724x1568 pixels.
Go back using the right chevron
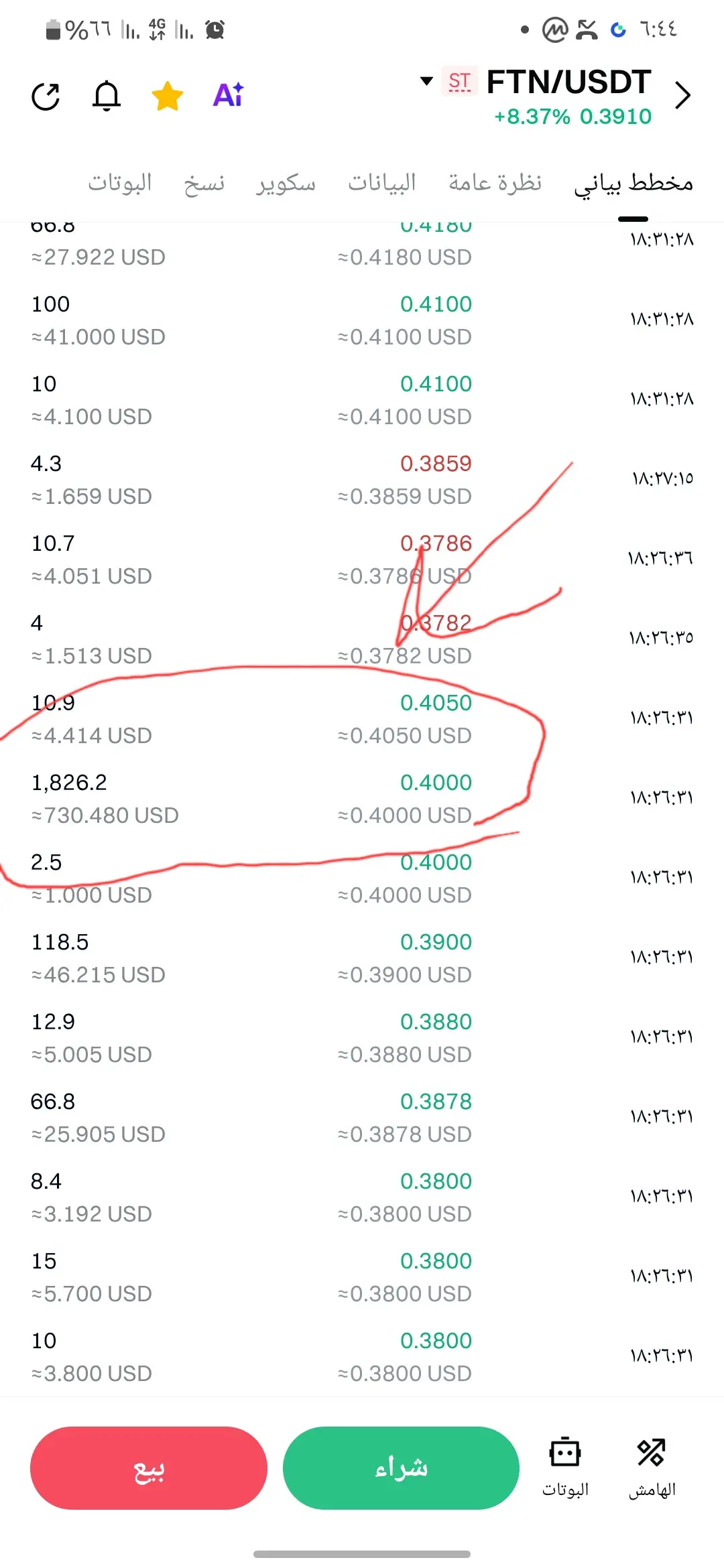click(682, 95)
